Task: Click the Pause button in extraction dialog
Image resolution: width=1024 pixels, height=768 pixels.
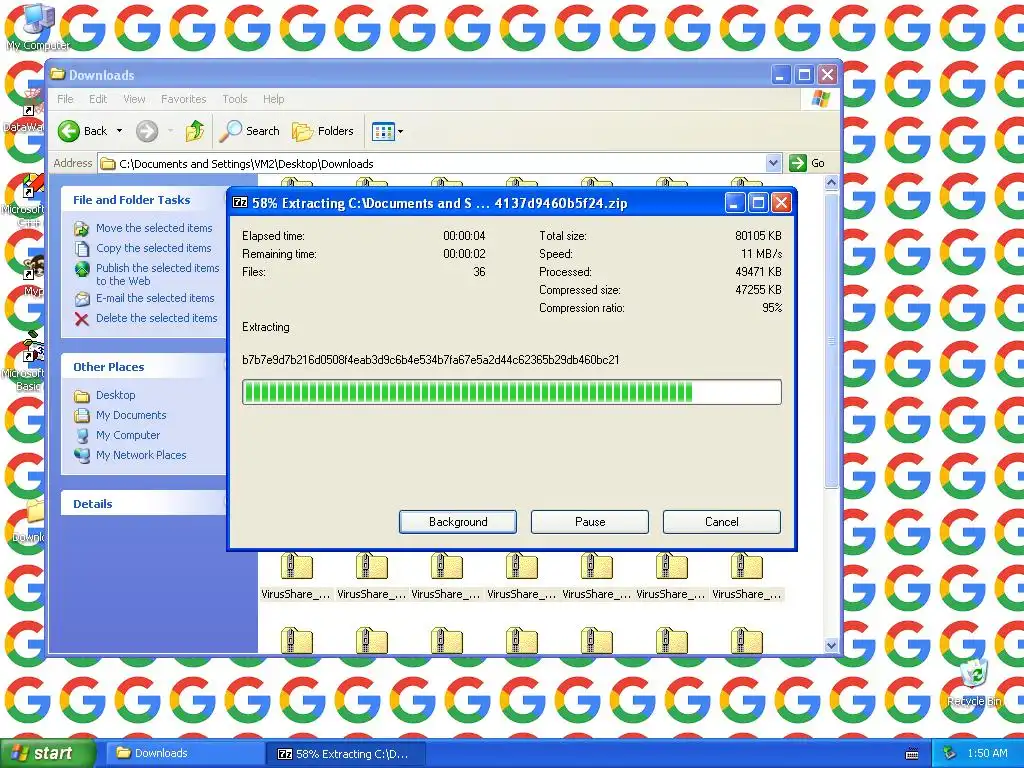Action: pyautogui.click(x=590, y=522)
